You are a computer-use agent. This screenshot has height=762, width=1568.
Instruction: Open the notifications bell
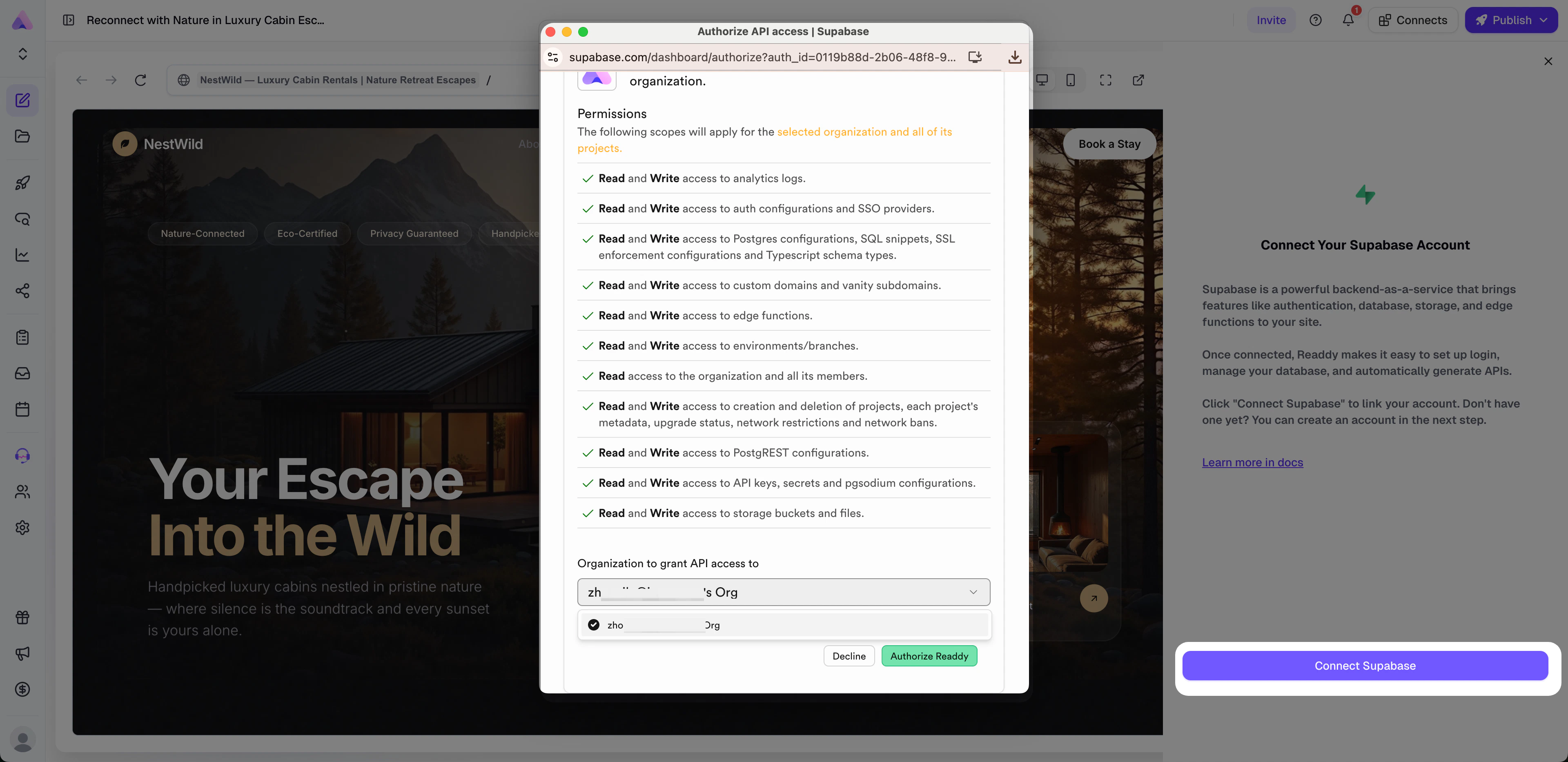click(x=1348, y=20)
